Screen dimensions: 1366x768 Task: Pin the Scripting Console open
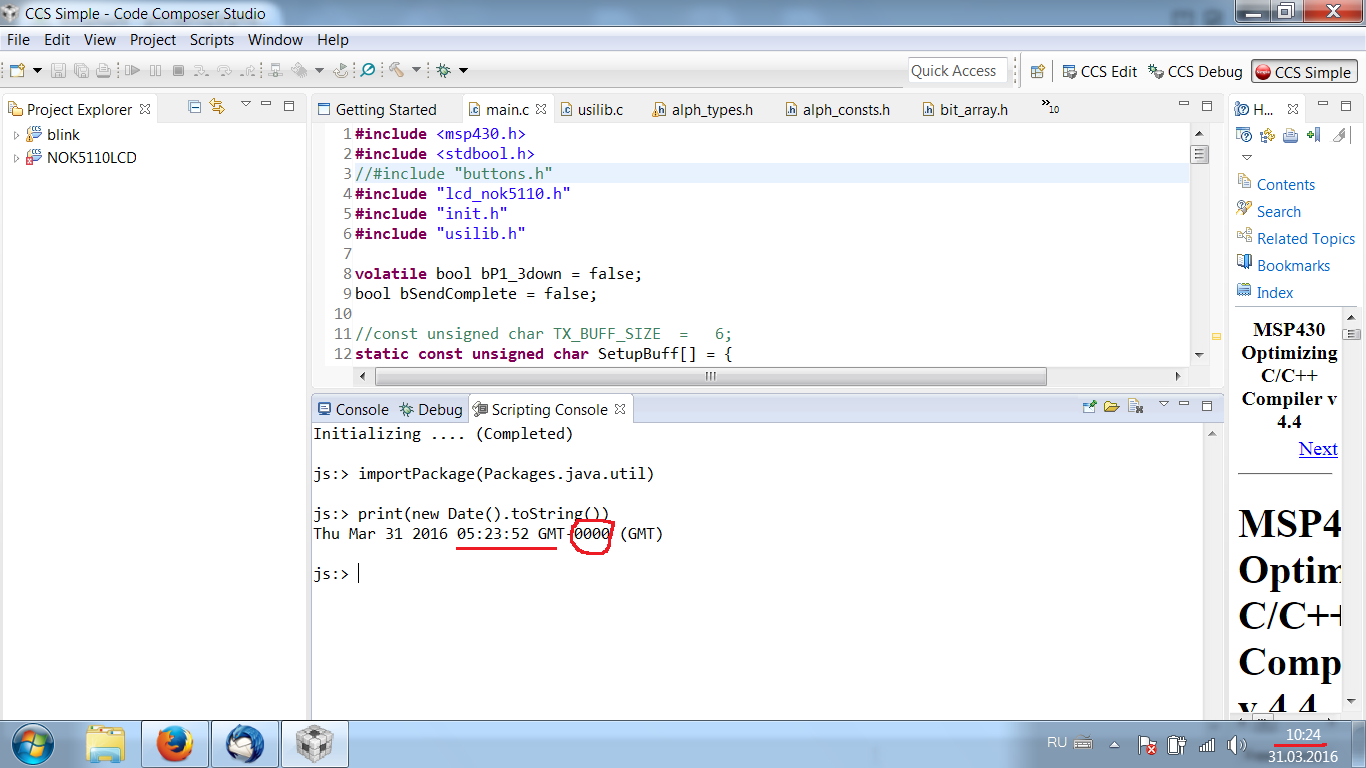click(1089, 406)
